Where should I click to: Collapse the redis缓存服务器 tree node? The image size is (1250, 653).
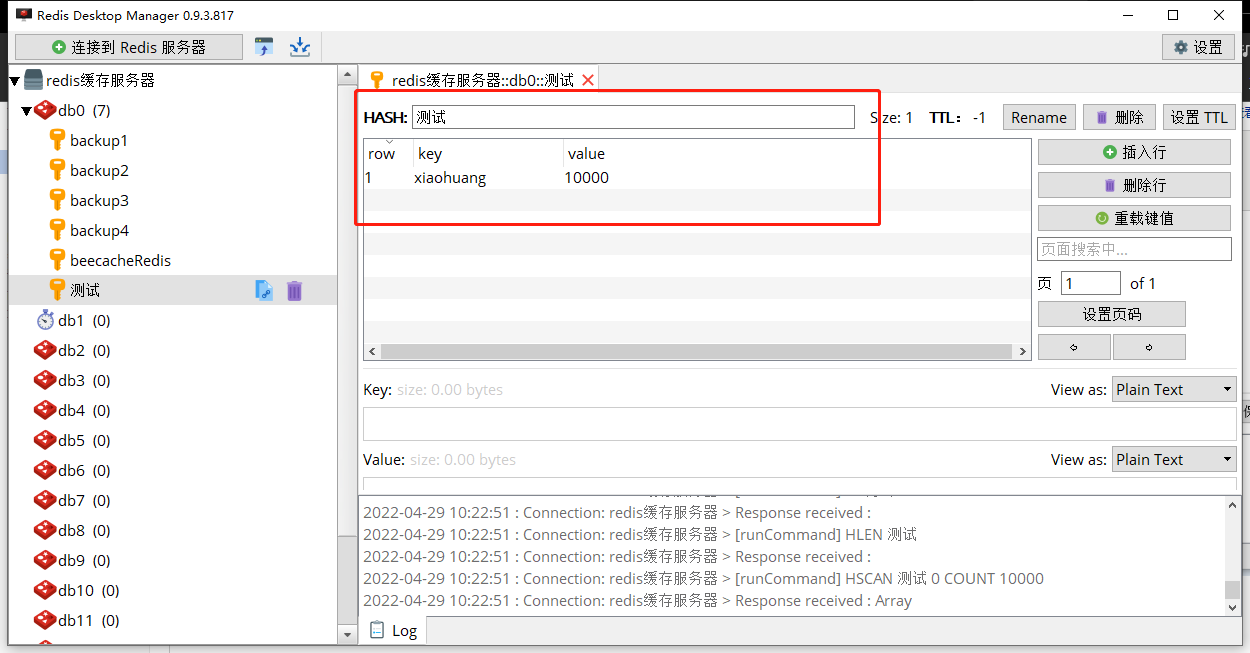pyautogui.click(x=15, y=81)
